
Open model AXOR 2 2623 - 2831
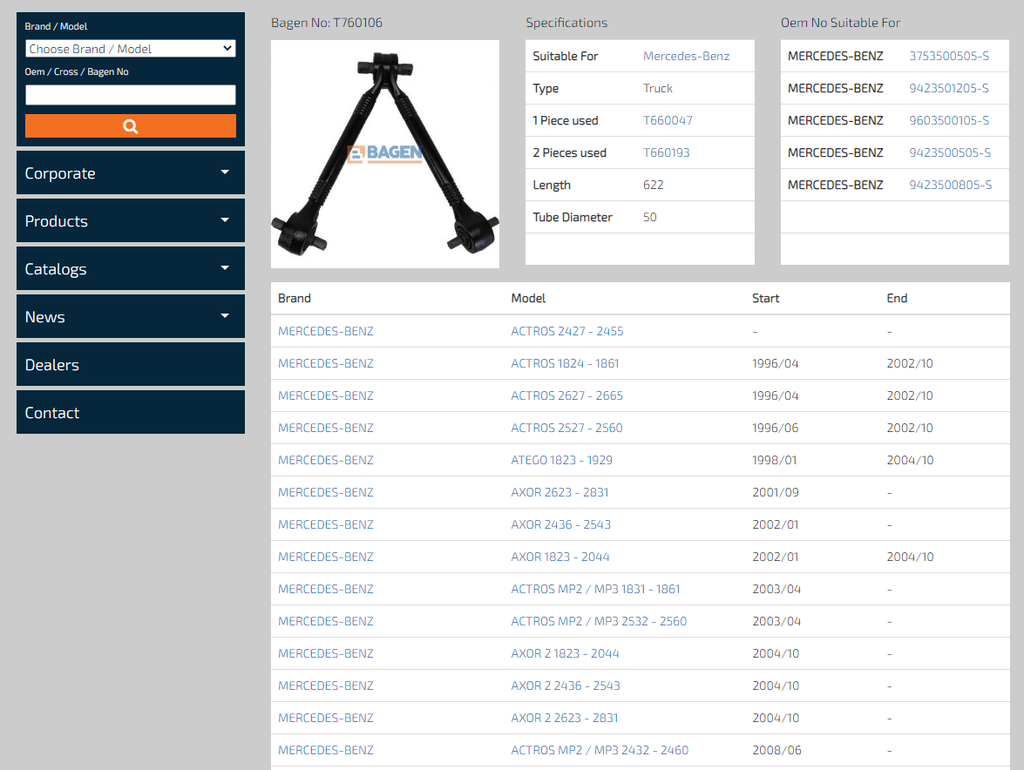pos(564,718)
